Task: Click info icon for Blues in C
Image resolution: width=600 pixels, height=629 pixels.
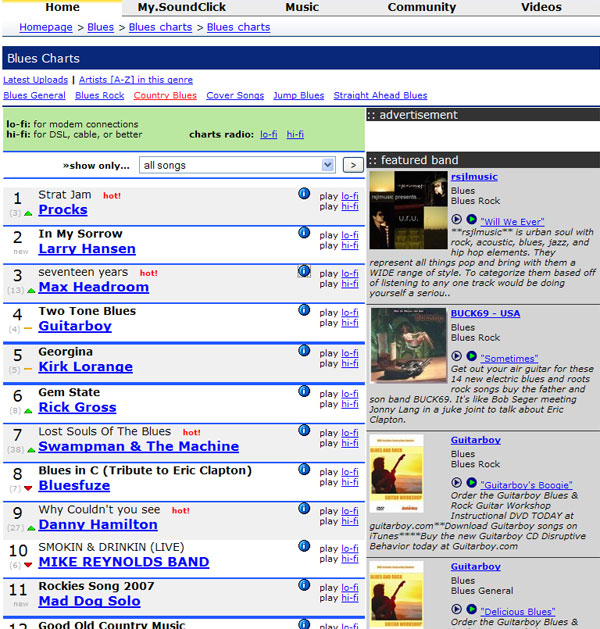Action: [304, 469]
